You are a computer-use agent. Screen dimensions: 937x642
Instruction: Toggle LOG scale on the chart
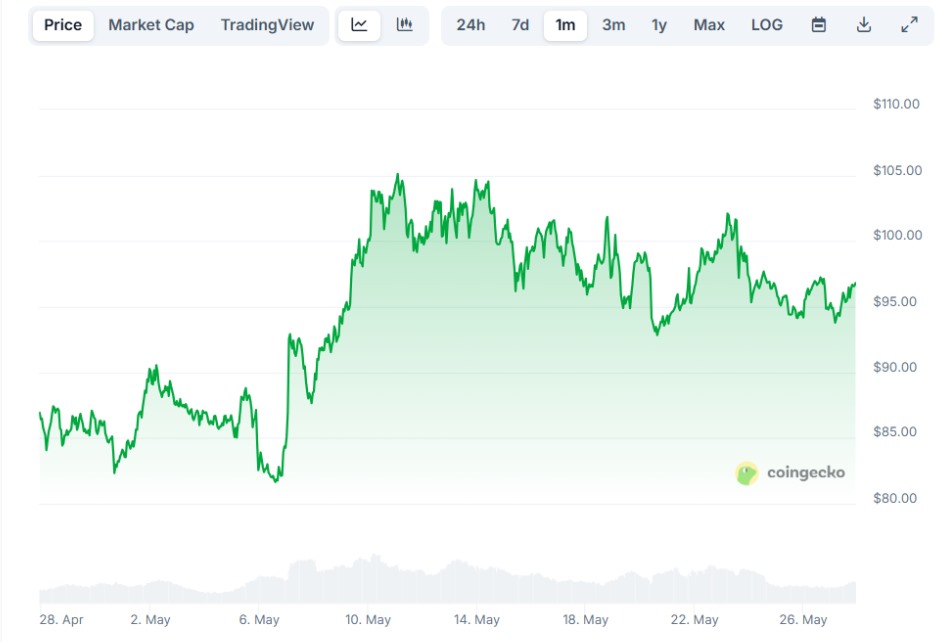767,25
